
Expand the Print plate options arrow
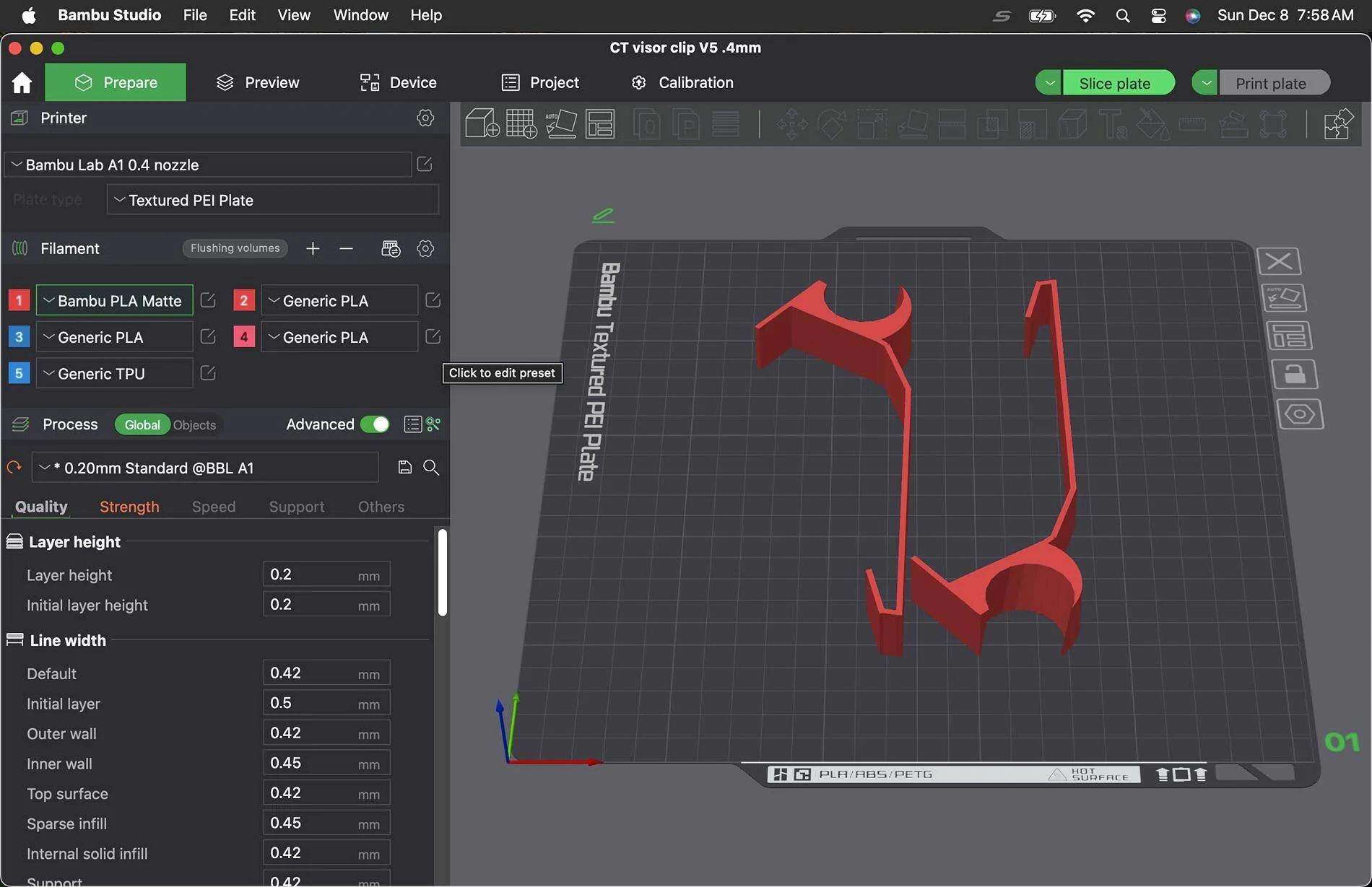(1205, 83)
